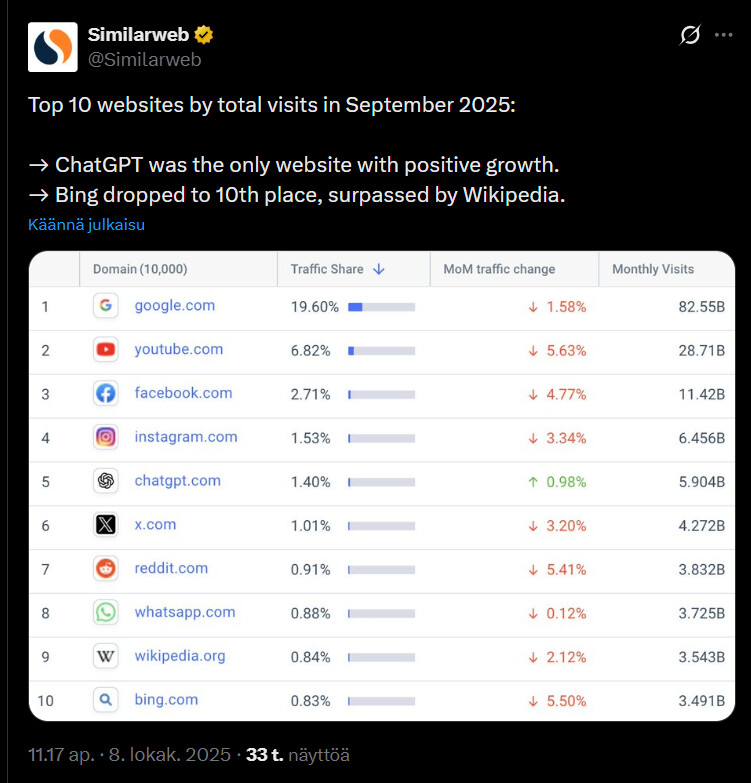
Task: Open the @Similarweb handle link
Action: [145, 59]
